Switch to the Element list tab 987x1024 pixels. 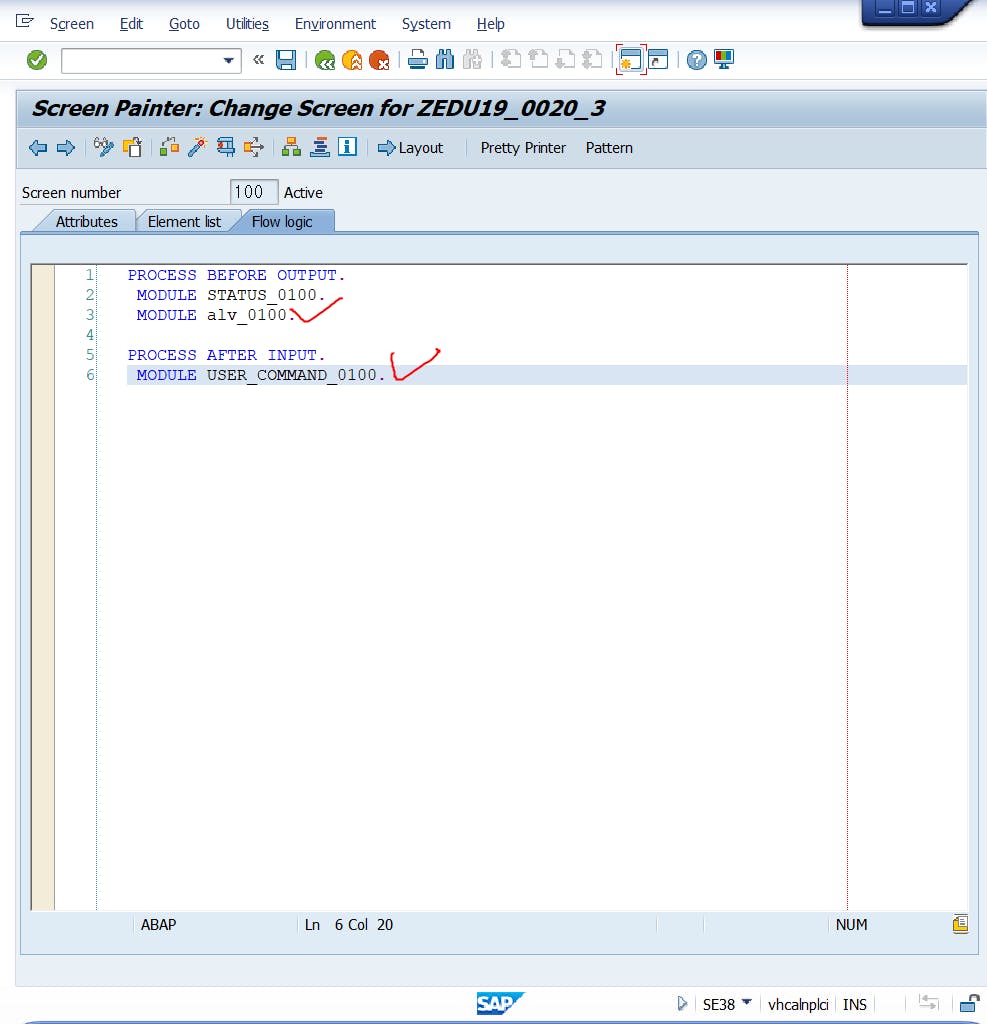tap(184, 222)
